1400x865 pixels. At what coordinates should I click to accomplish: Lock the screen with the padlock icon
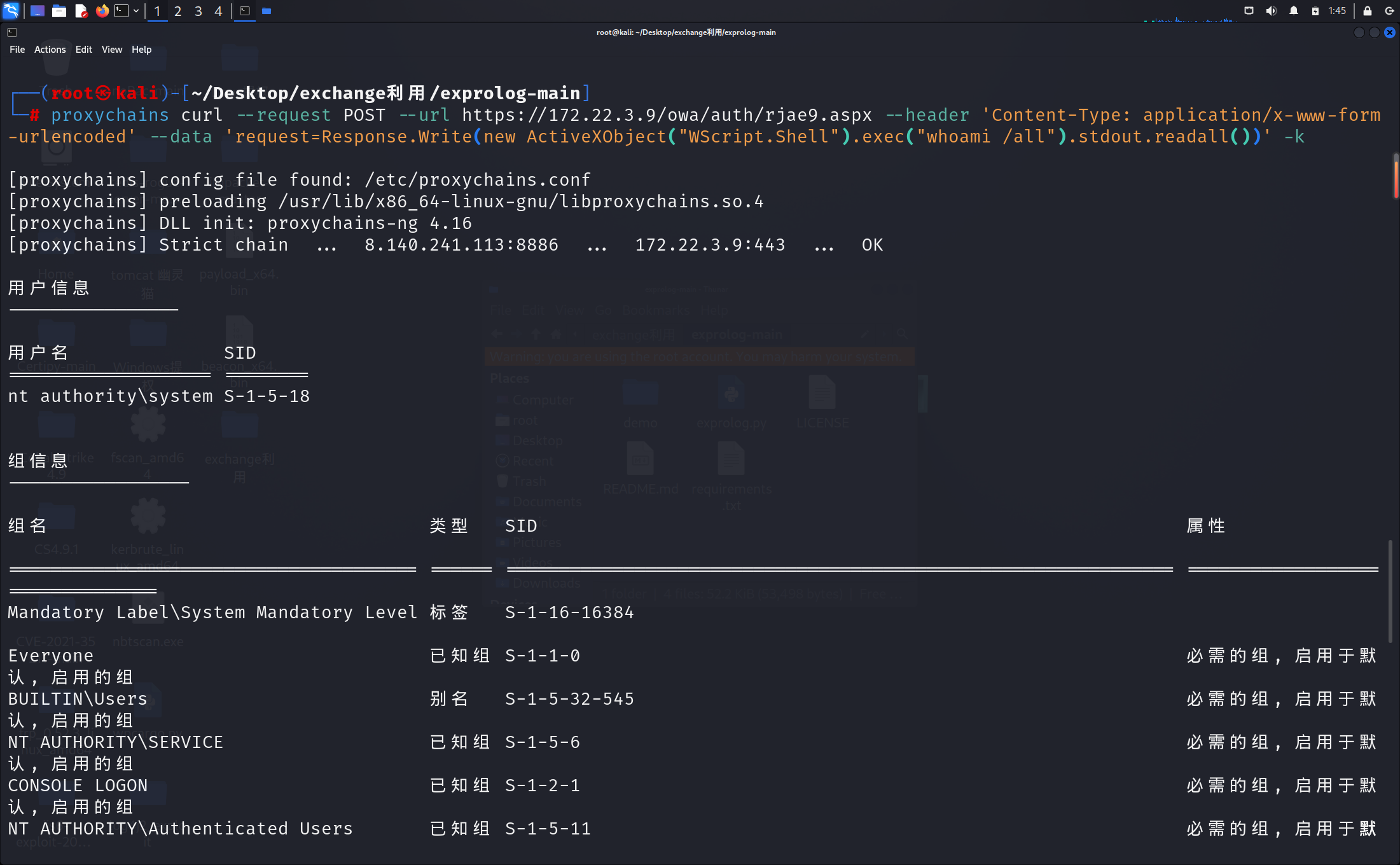pyautogui.click(x=1368, y=11)
